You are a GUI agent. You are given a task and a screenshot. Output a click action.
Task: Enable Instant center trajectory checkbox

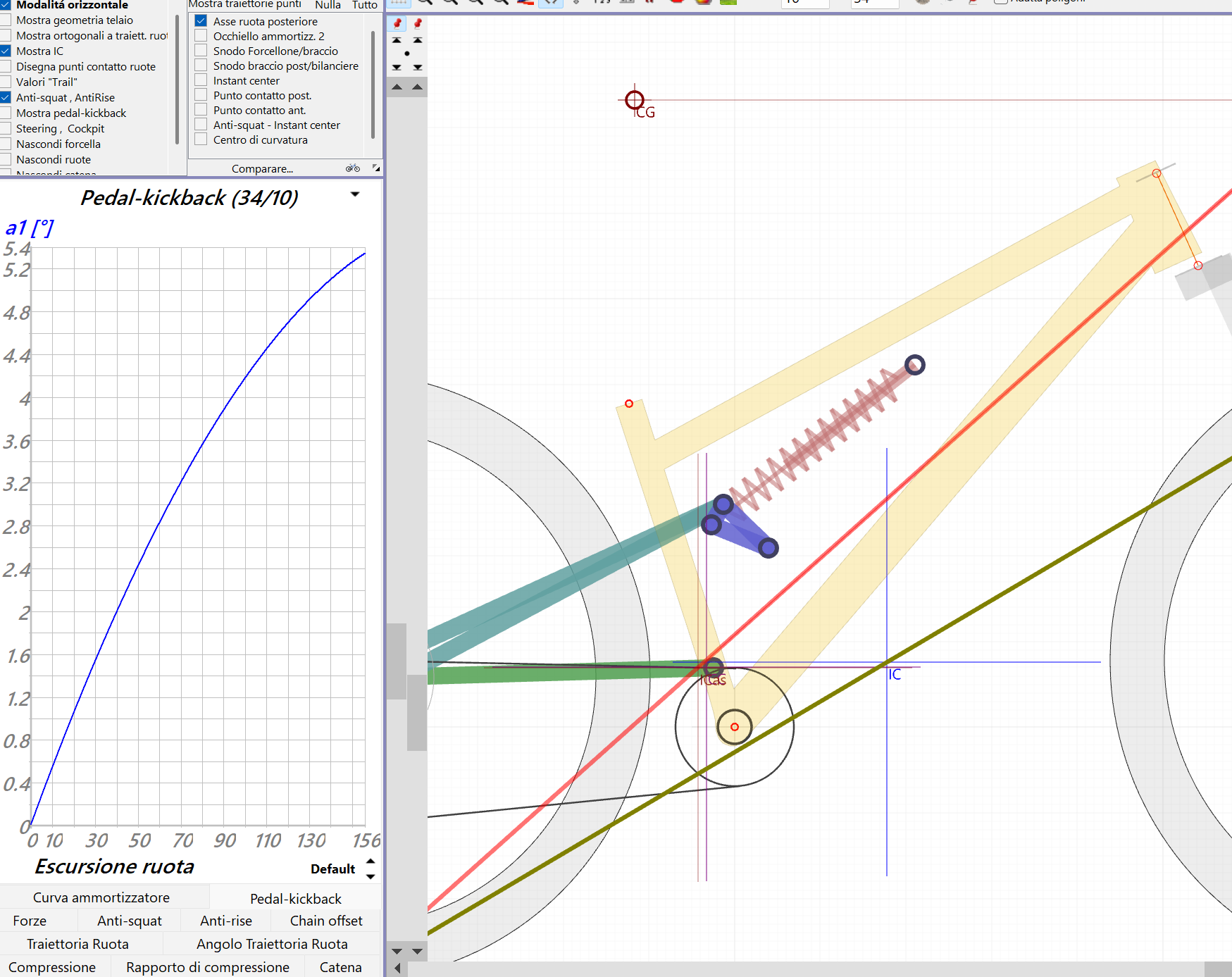[x=201, y=80]
